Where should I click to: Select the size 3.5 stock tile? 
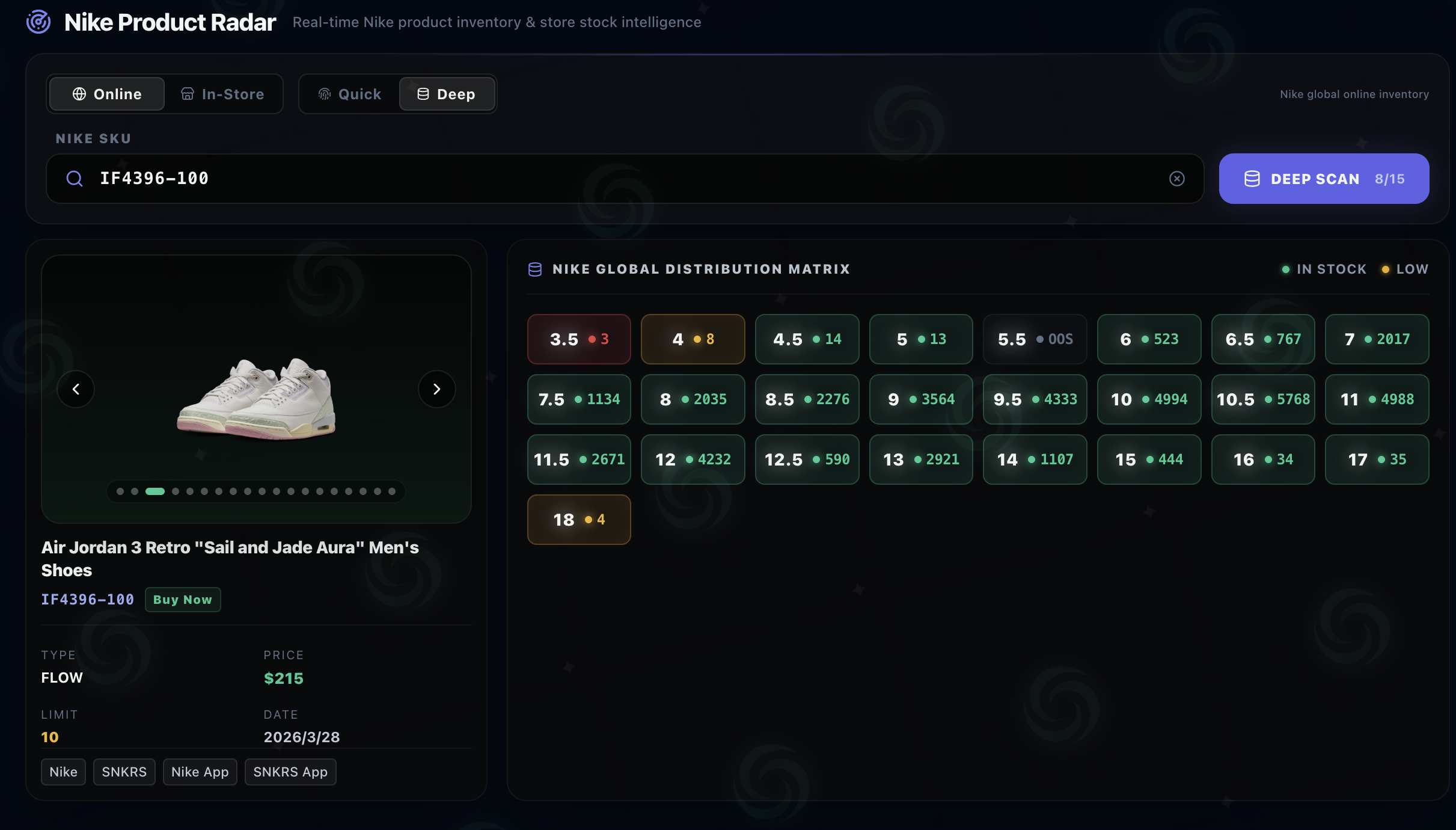pos(578,339)
